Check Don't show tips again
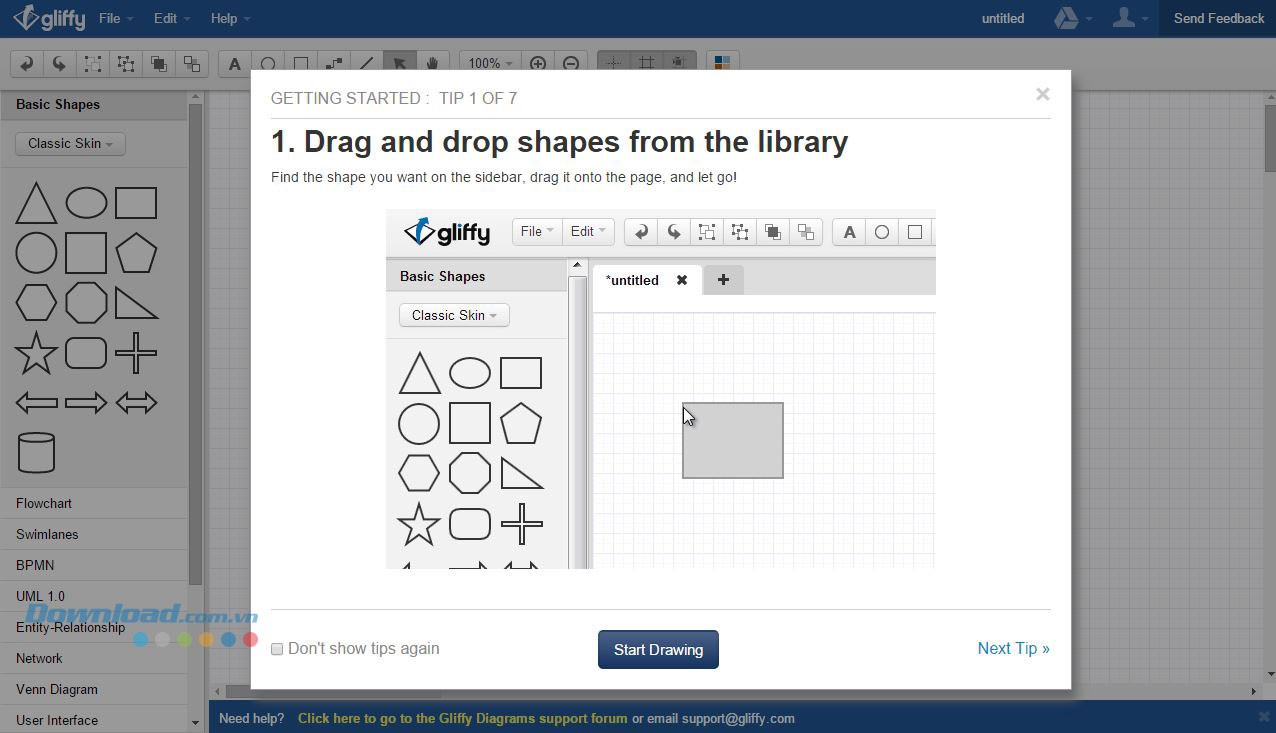Viewport: 1276px width, 733px height. 277,649
